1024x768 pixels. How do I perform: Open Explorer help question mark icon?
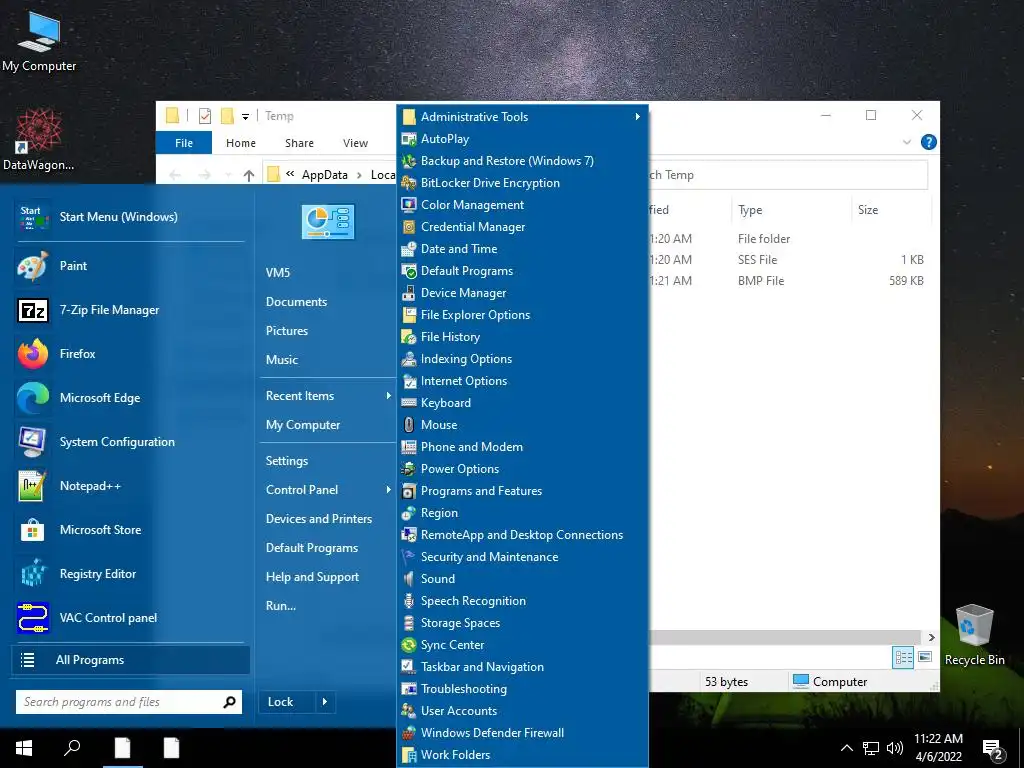click(x=928, y=142)
